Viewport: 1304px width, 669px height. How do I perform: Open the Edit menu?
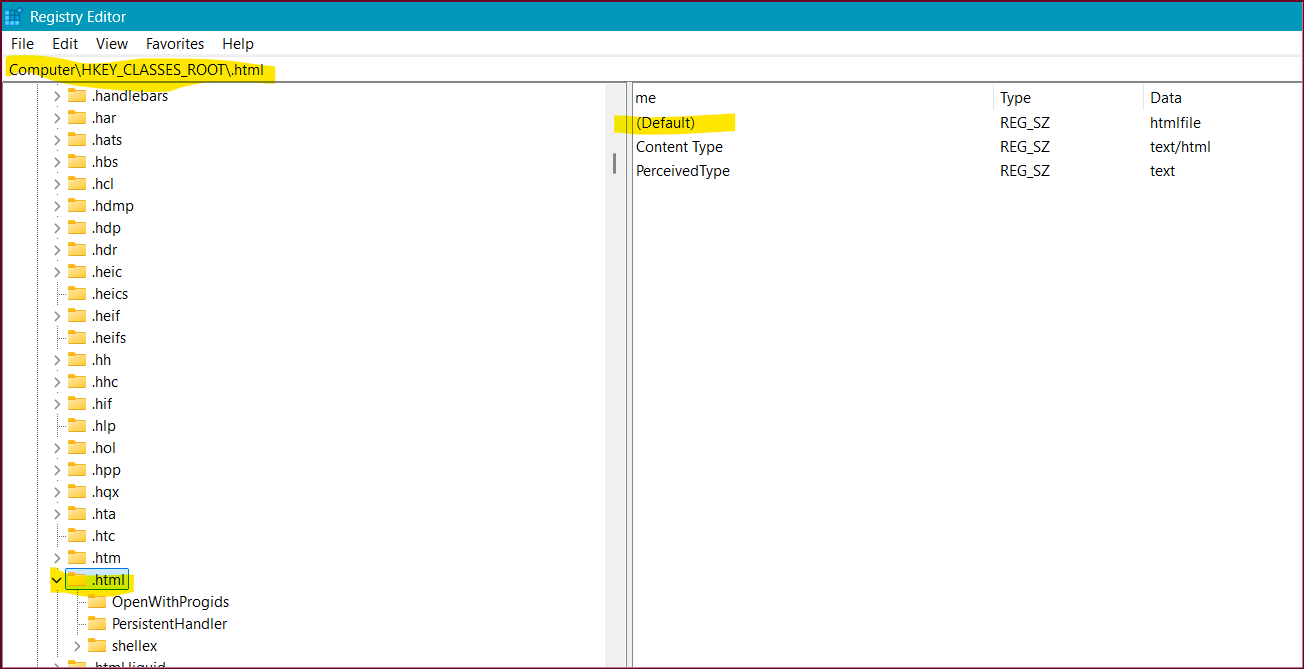click(65, 44)
